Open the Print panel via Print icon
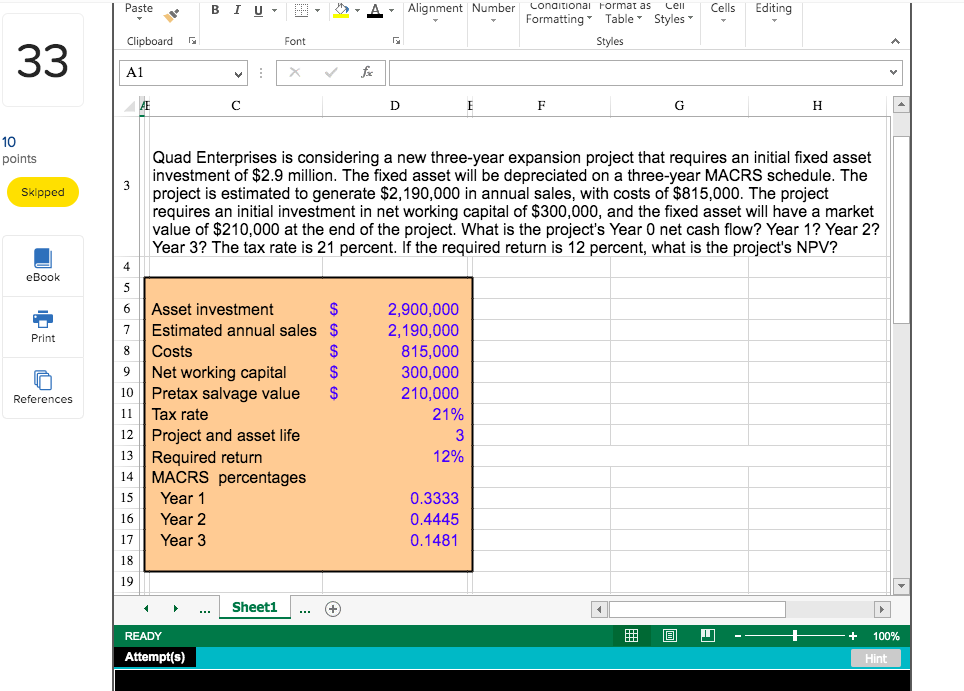The image size is (964, 691). [42, 326]
